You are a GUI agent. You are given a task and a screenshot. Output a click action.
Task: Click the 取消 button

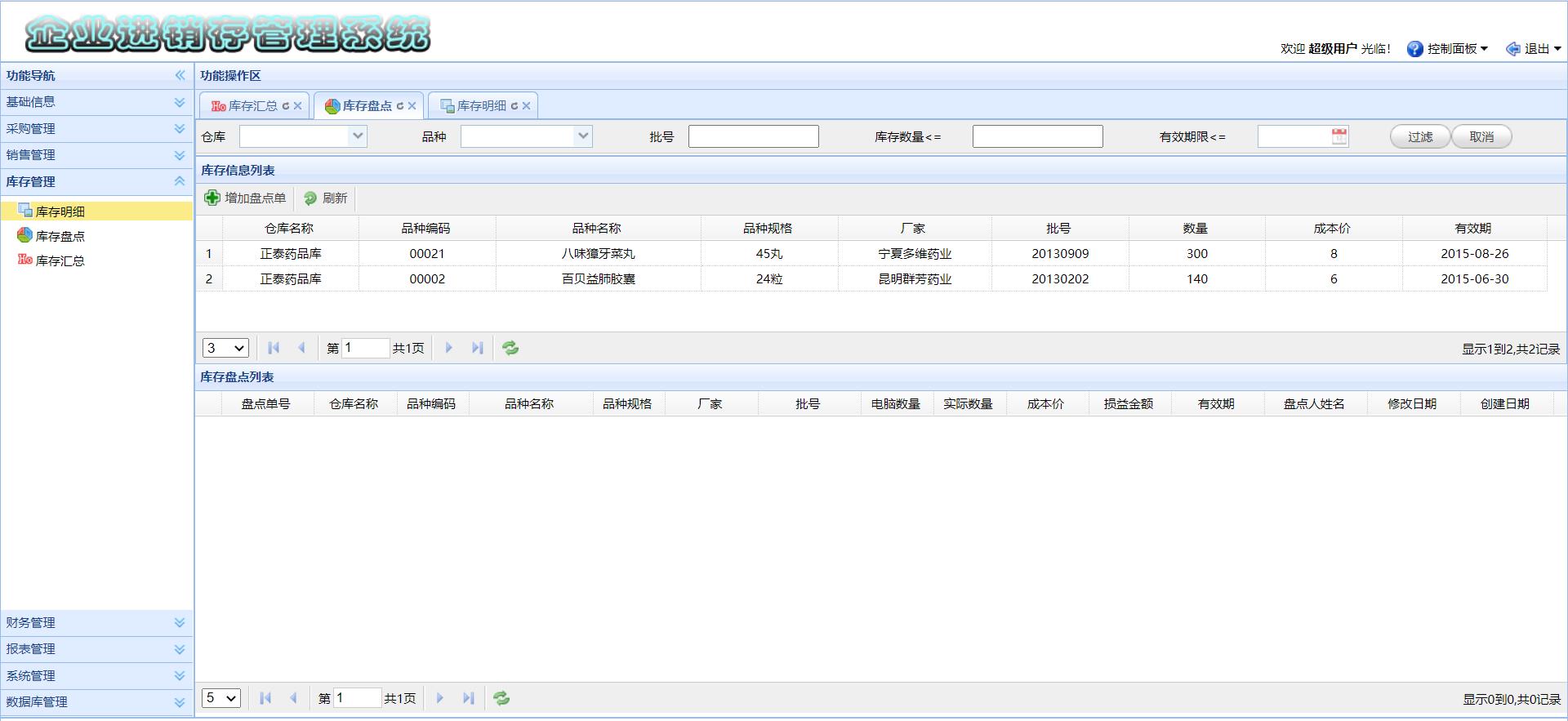(1481, 136)
